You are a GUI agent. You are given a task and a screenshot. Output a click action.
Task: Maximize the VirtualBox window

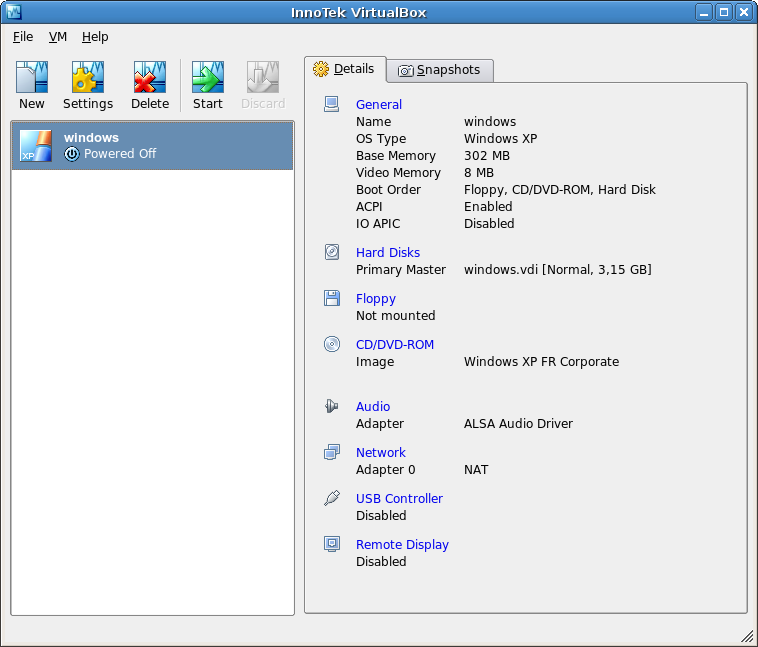724,12
